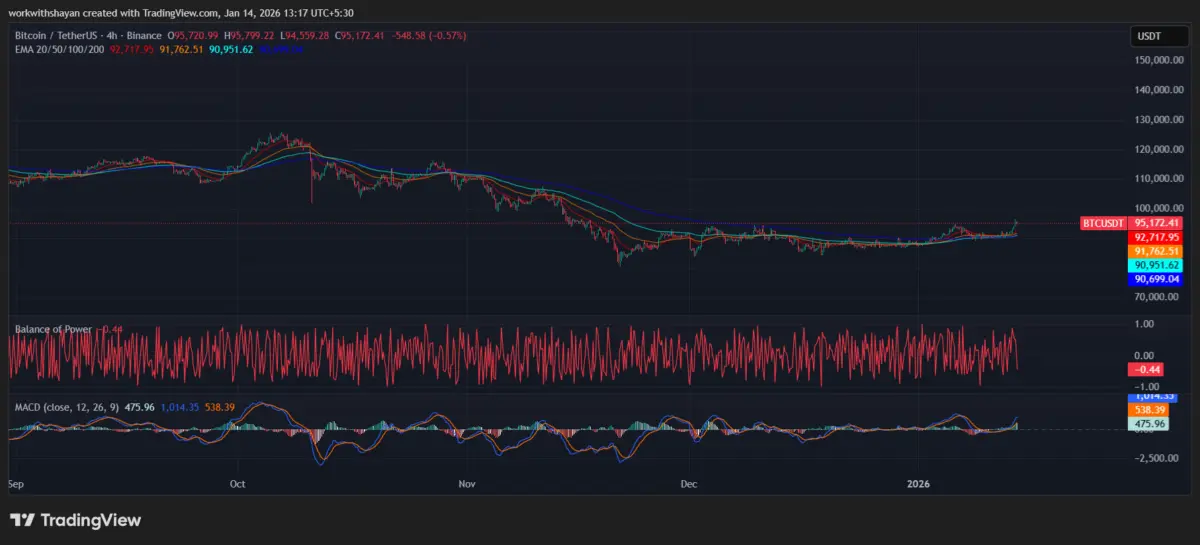1200x545 pixels.
Task: Click the 1.00 Balance of Power axis label
Action: point(1144,324)
